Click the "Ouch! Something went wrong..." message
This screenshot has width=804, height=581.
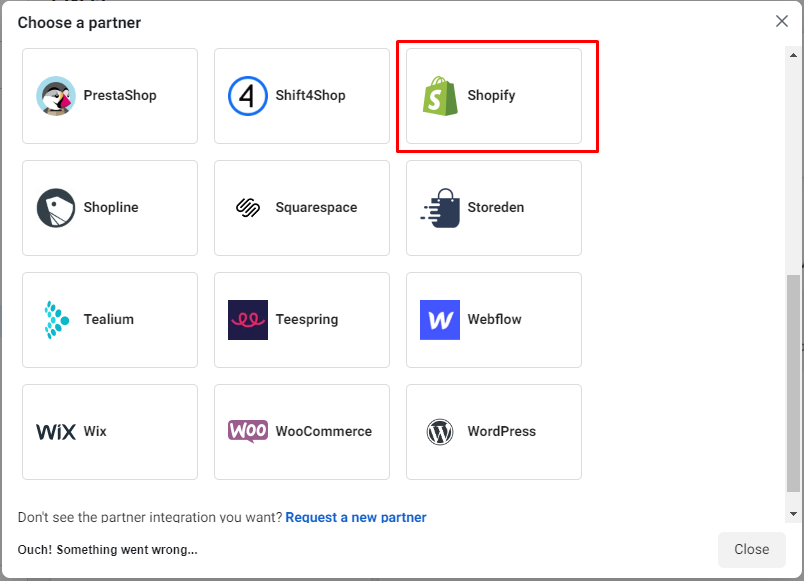point(108,550)
